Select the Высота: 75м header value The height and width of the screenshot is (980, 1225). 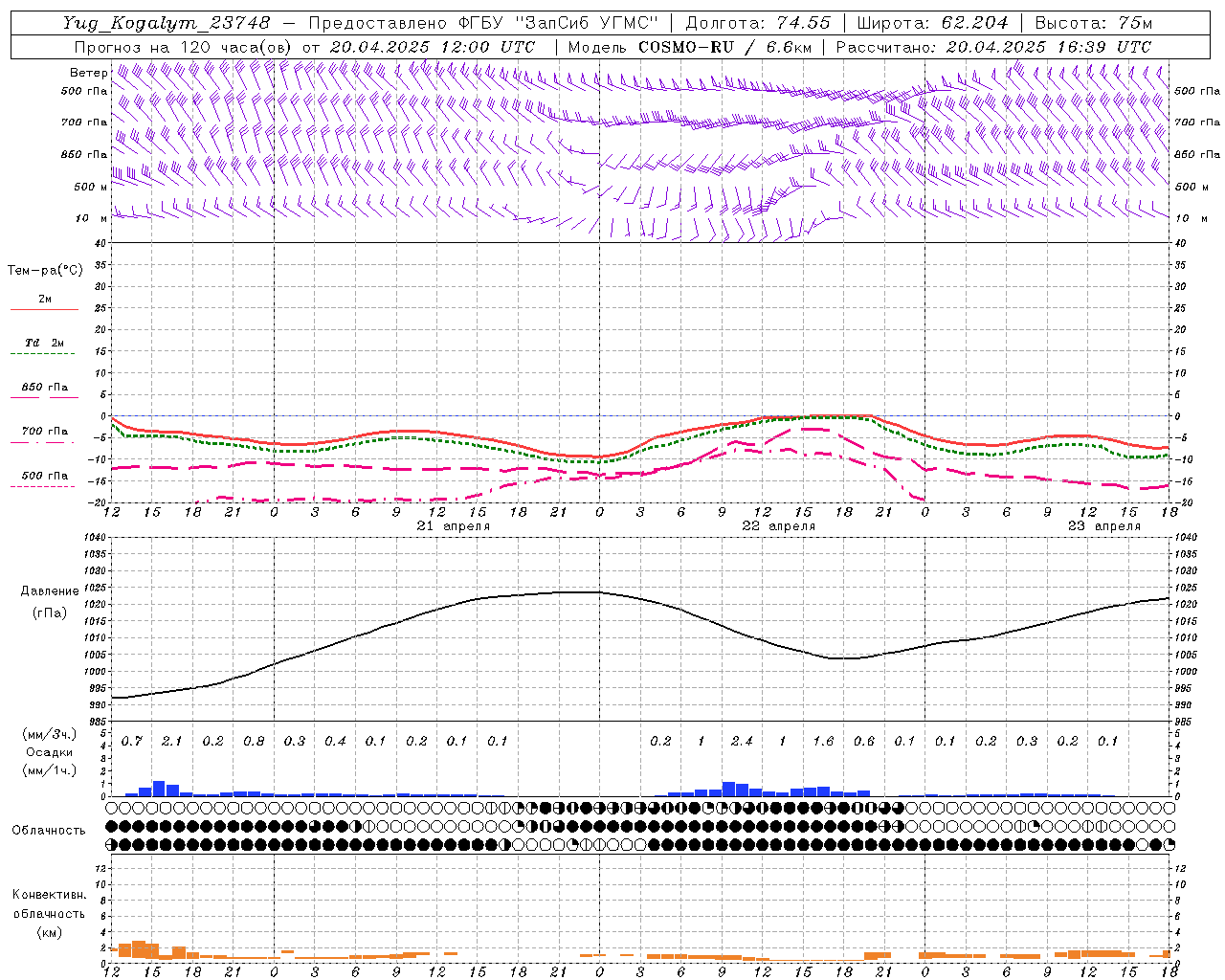pos(1093,23)
